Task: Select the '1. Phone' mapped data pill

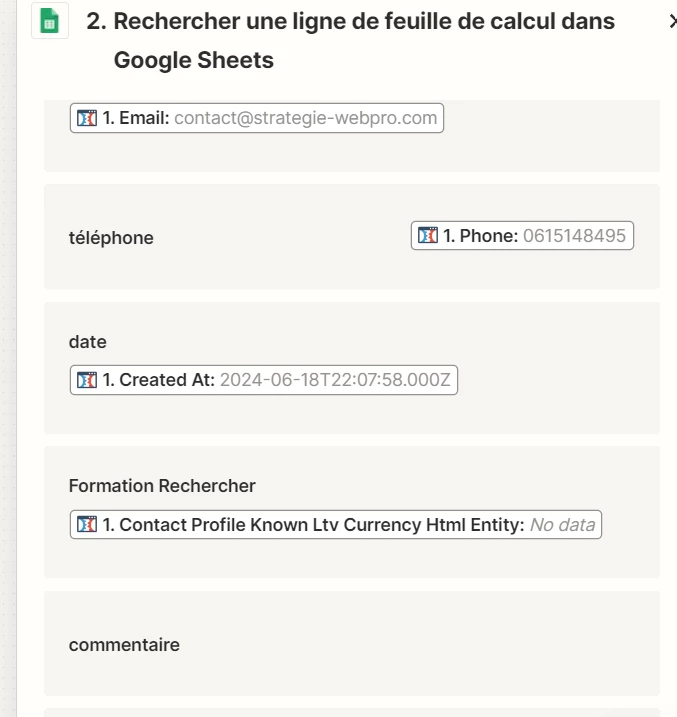Action: 522,235
